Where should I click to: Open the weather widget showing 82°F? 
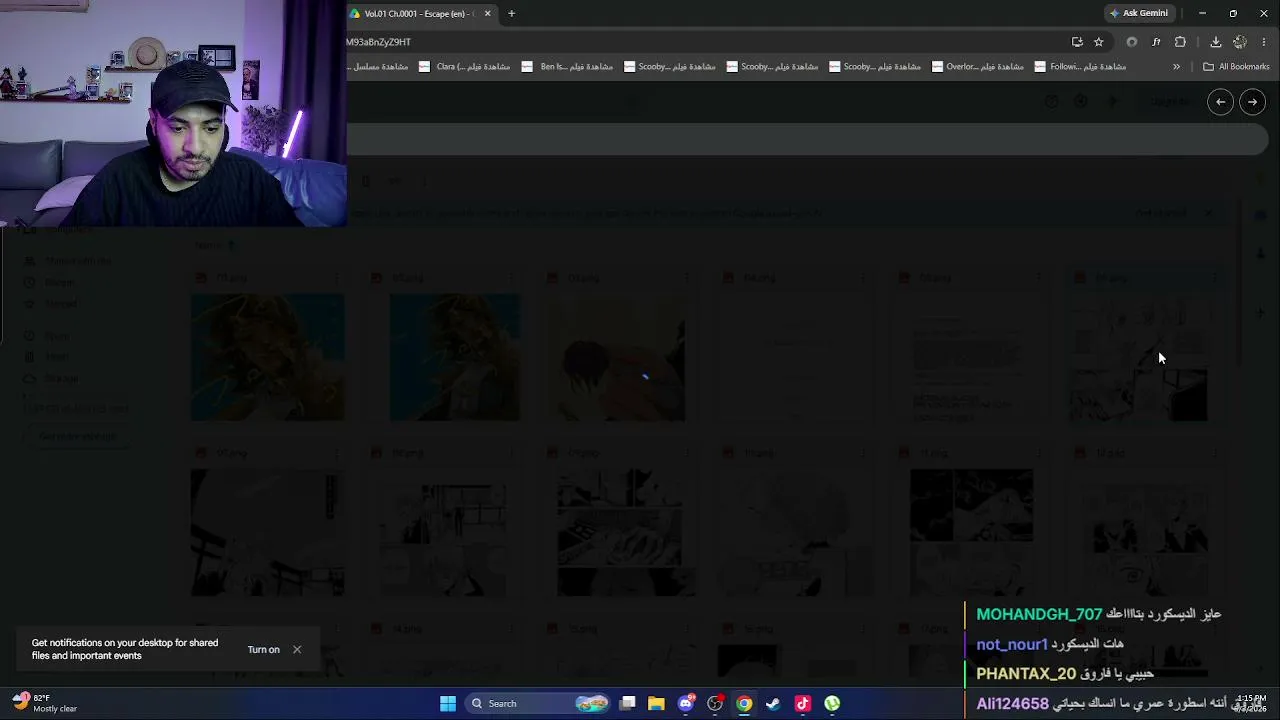point(45,703)
